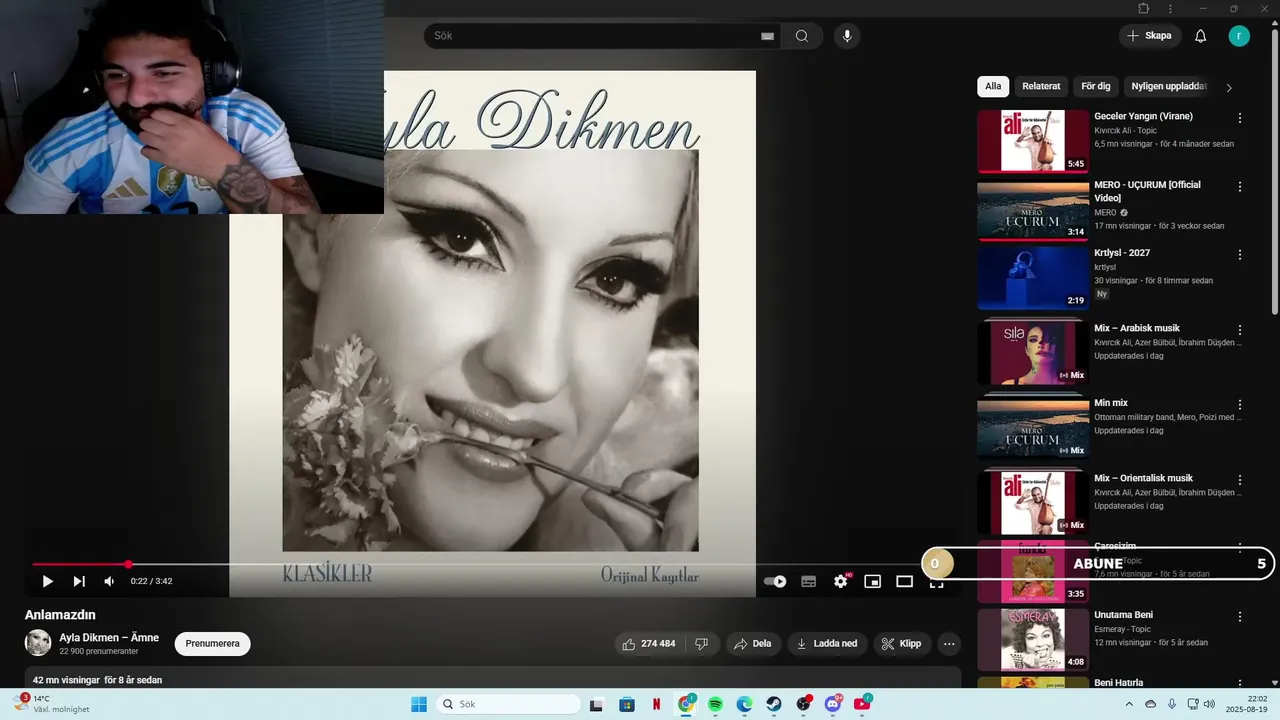
Task: Open YouTube notifications bell
Action: 1201,36
